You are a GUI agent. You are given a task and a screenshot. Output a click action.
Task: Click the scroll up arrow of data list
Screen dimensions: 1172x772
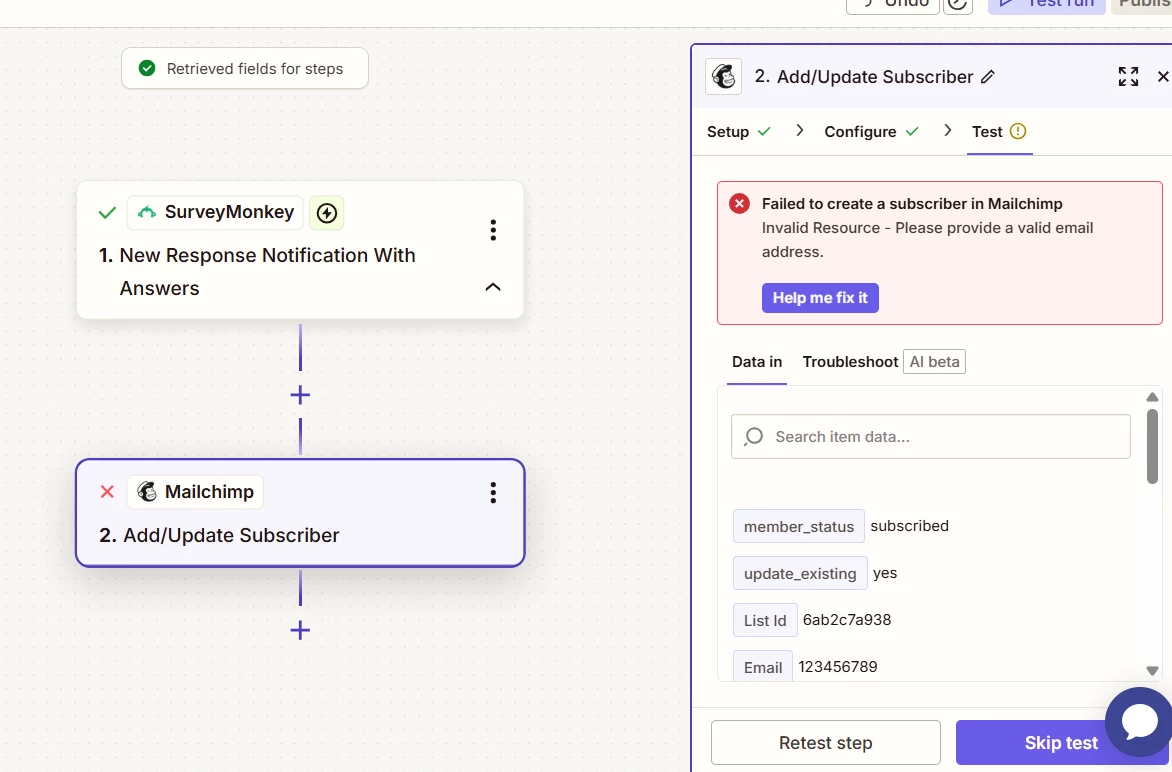[x=1152, y=398]
